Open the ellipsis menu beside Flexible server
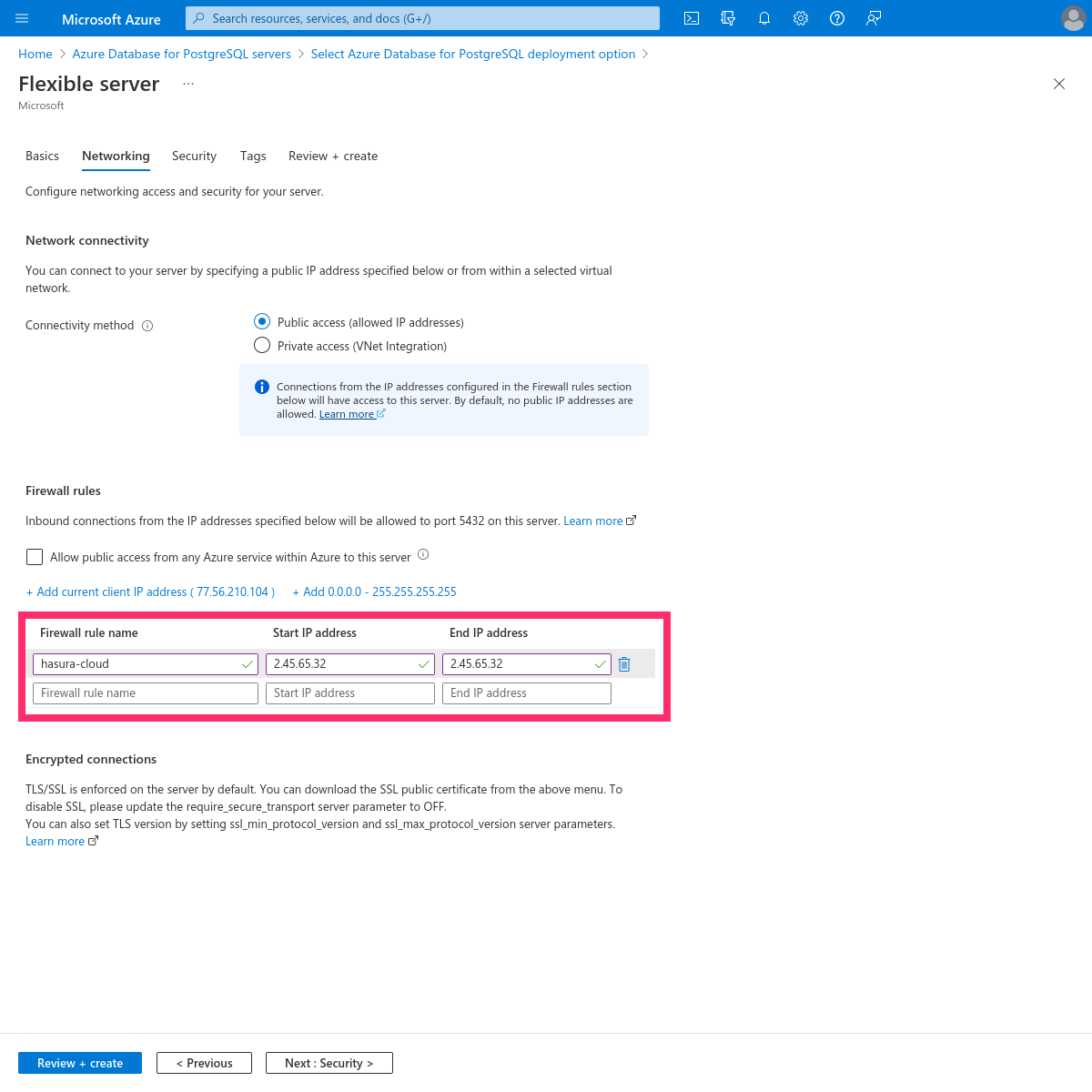 click(x=188, y=83)
